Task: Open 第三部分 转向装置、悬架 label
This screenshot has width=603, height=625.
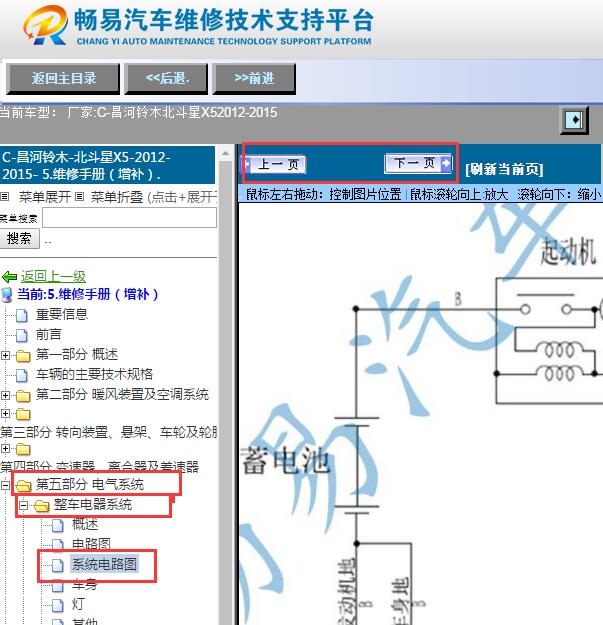Action: 108,432
